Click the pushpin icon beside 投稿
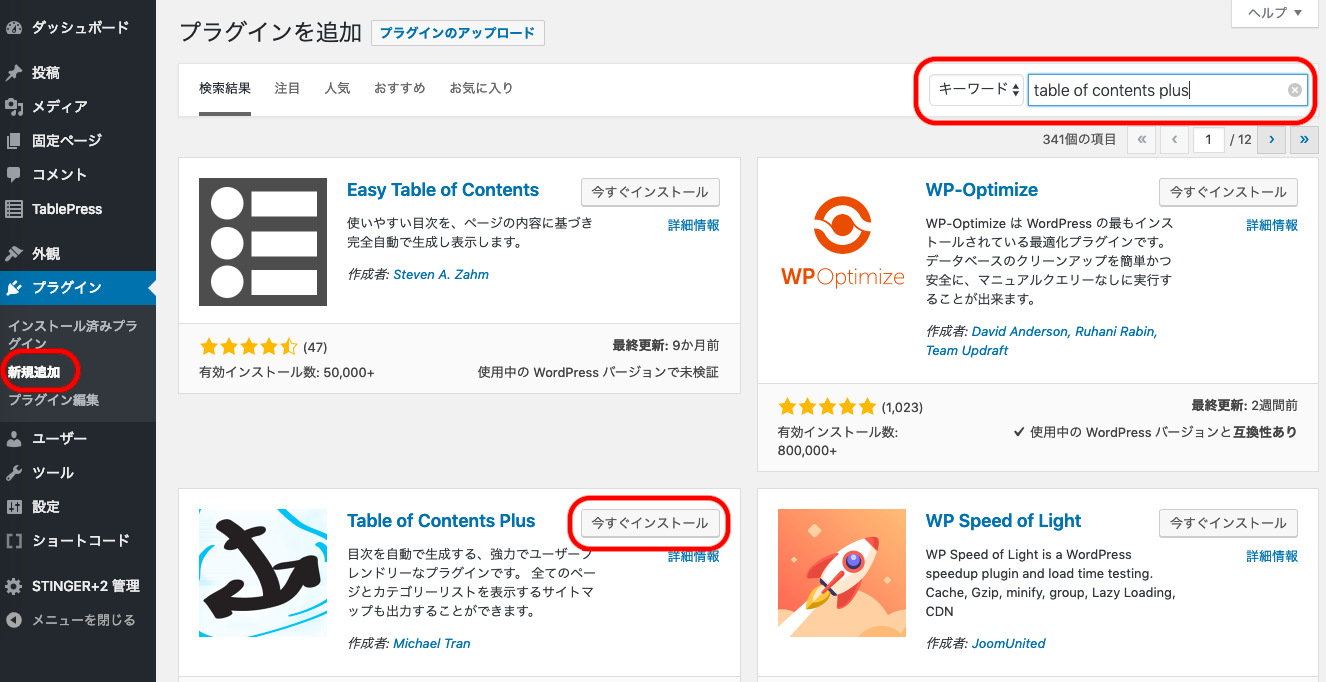1326x682 pixels. [14, 72]
